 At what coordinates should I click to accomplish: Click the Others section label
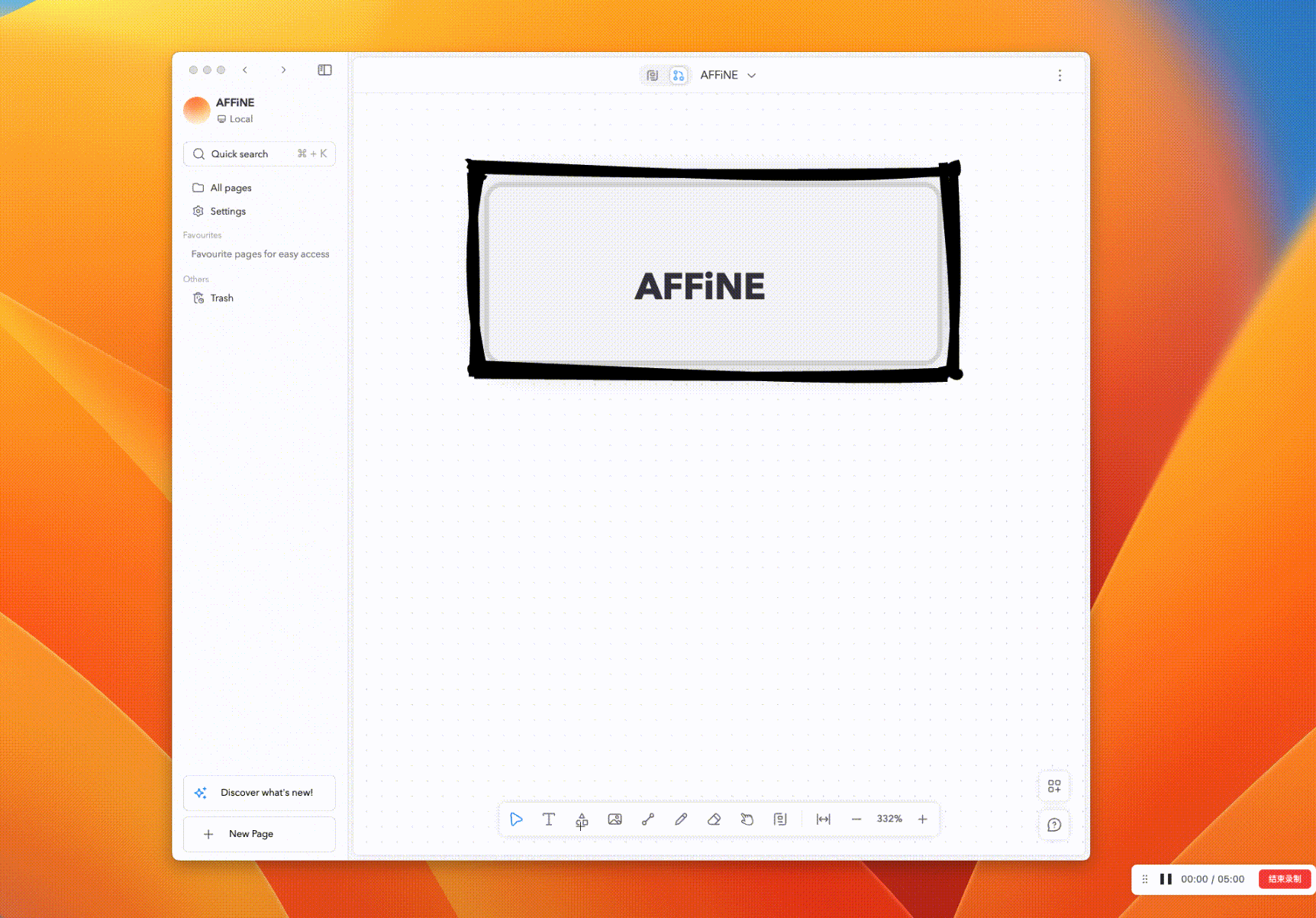point(196,279)
